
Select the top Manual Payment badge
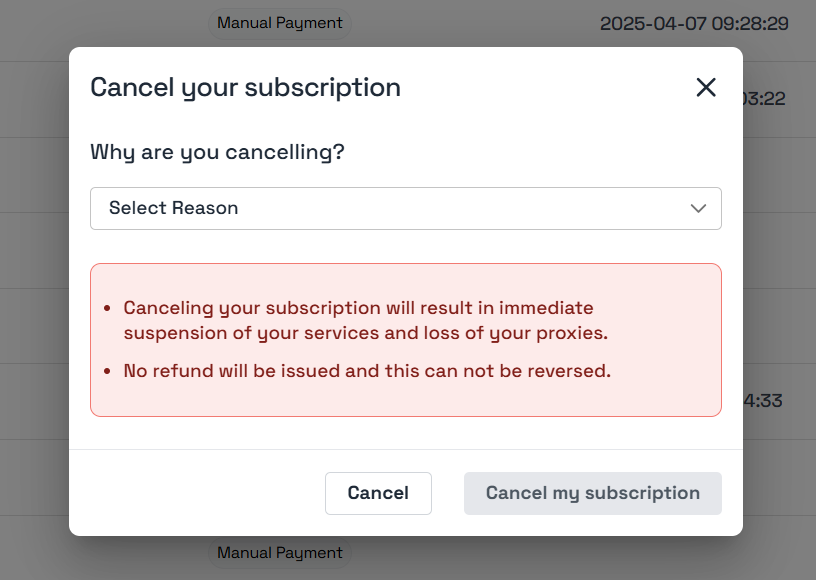[x=280, y=24]
